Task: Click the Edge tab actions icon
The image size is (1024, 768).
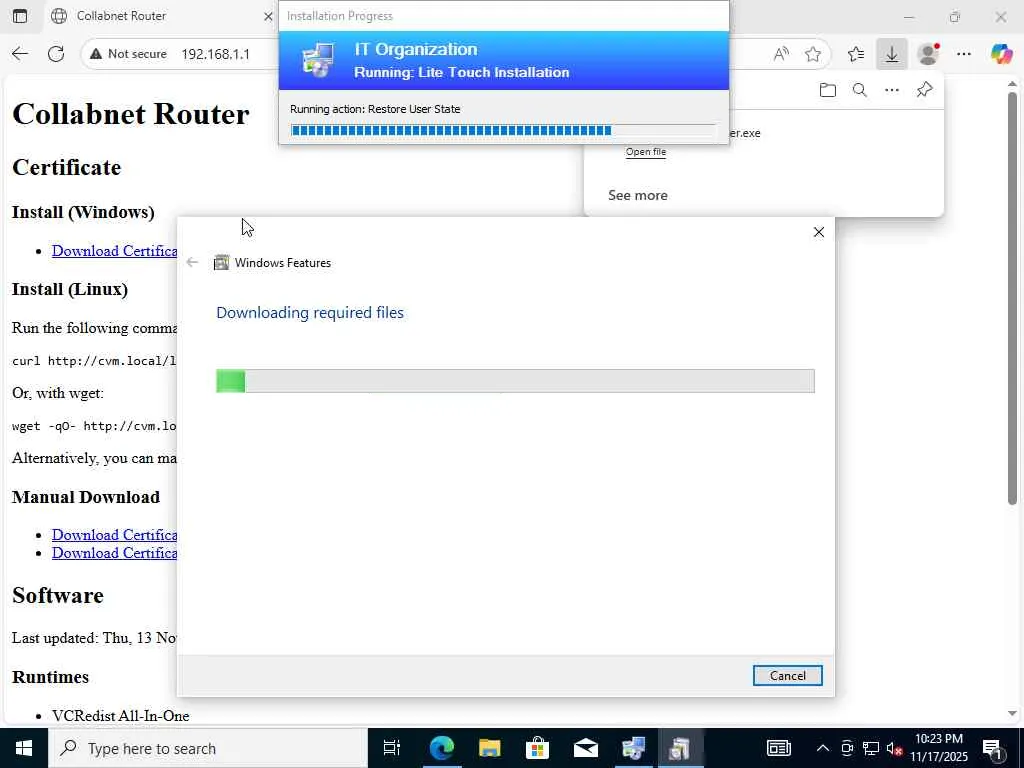Action: [x=20, y=16]
